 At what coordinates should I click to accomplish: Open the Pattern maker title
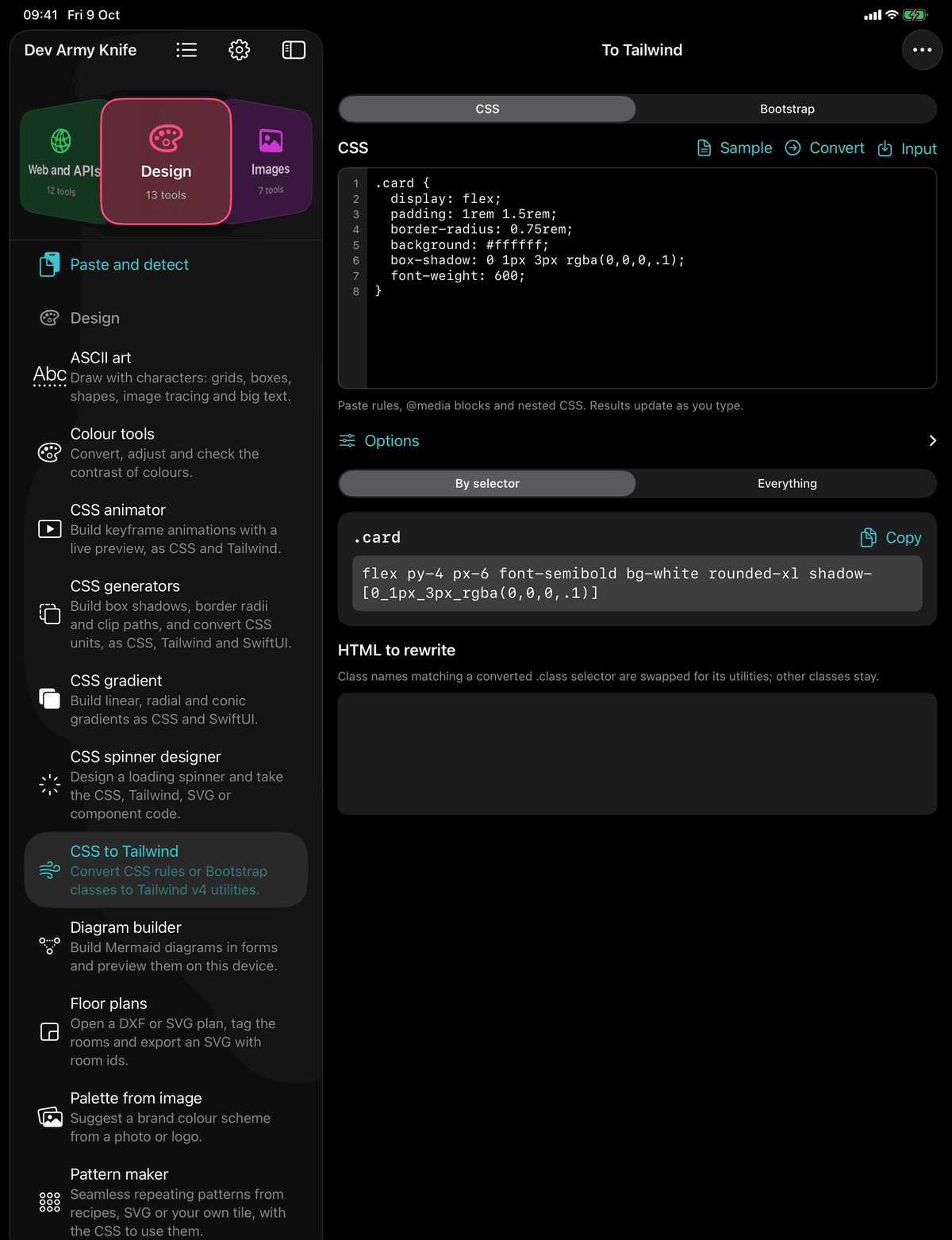point(120,1174)
